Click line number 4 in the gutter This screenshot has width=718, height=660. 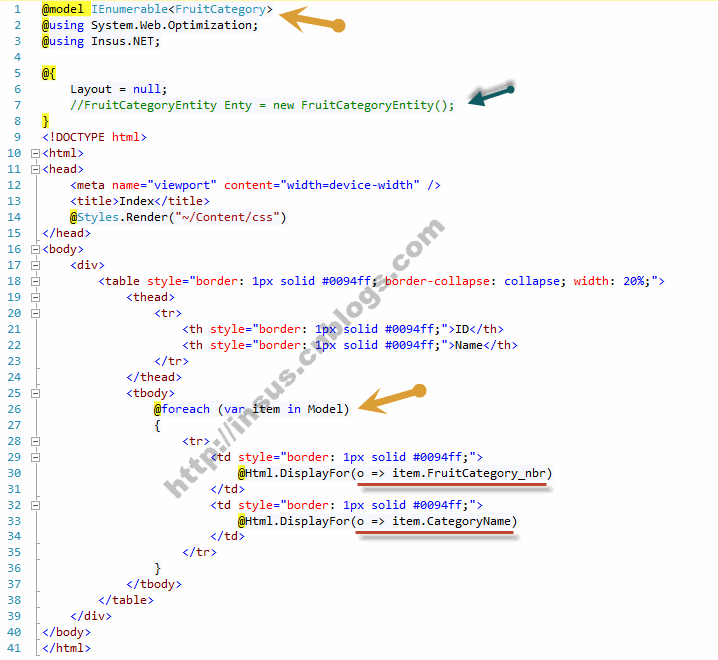tap(17, 57)
